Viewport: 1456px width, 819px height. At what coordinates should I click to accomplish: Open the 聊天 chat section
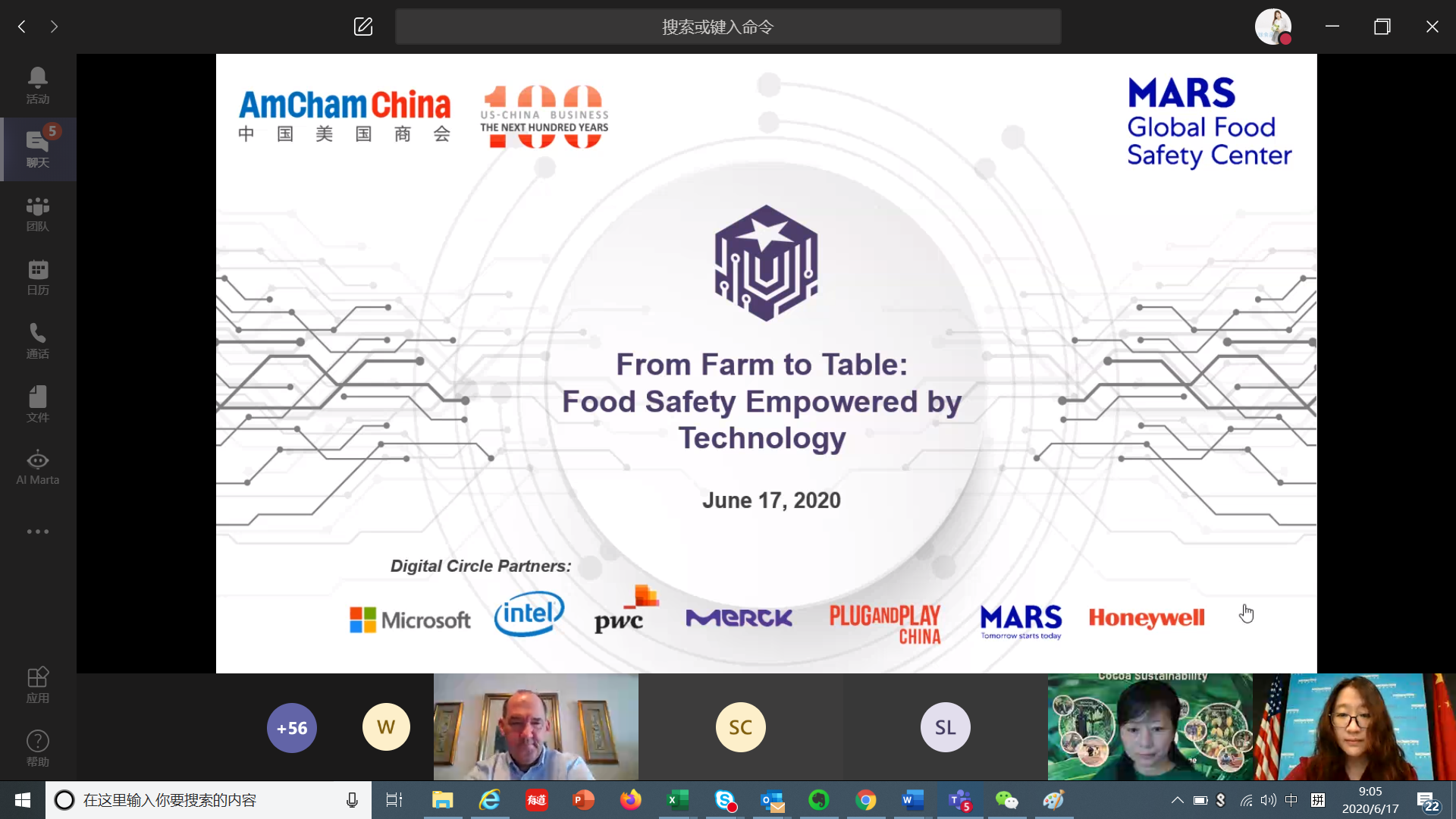point(38,149)
